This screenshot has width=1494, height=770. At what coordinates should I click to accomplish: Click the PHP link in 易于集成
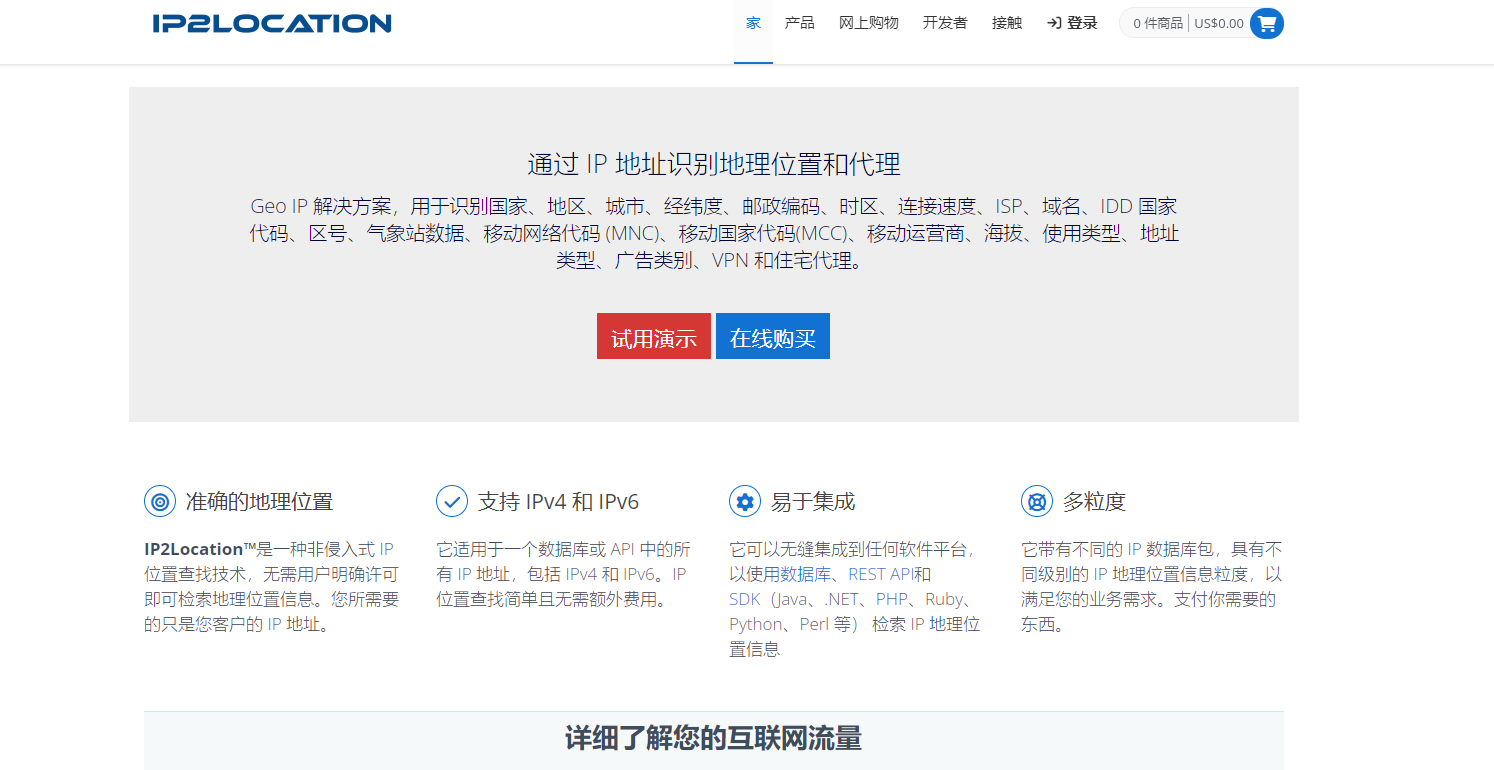[891, 599]
